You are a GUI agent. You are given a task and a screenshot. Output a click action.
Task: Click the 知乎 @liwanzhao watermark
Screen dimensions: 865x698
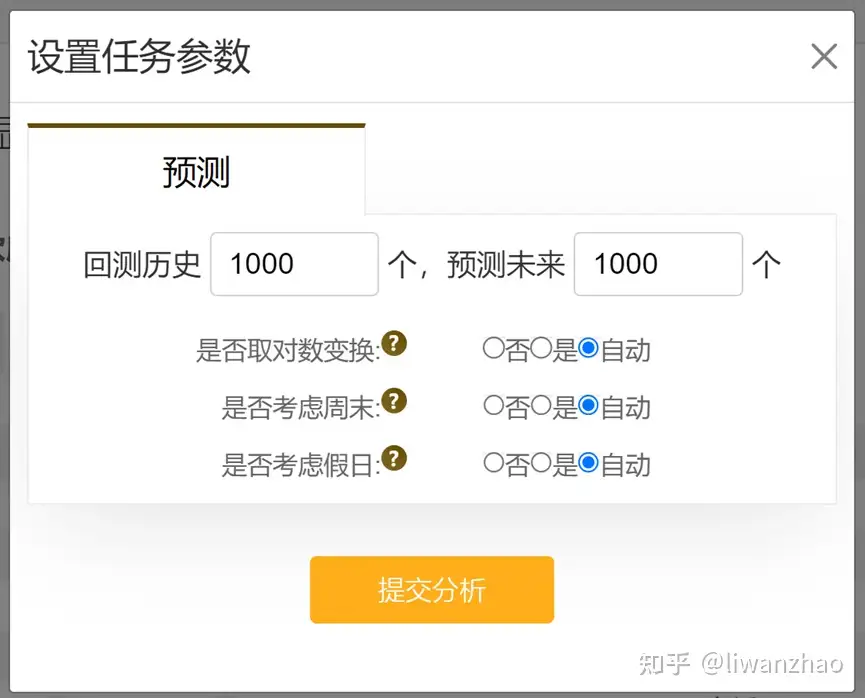point(741,663)
